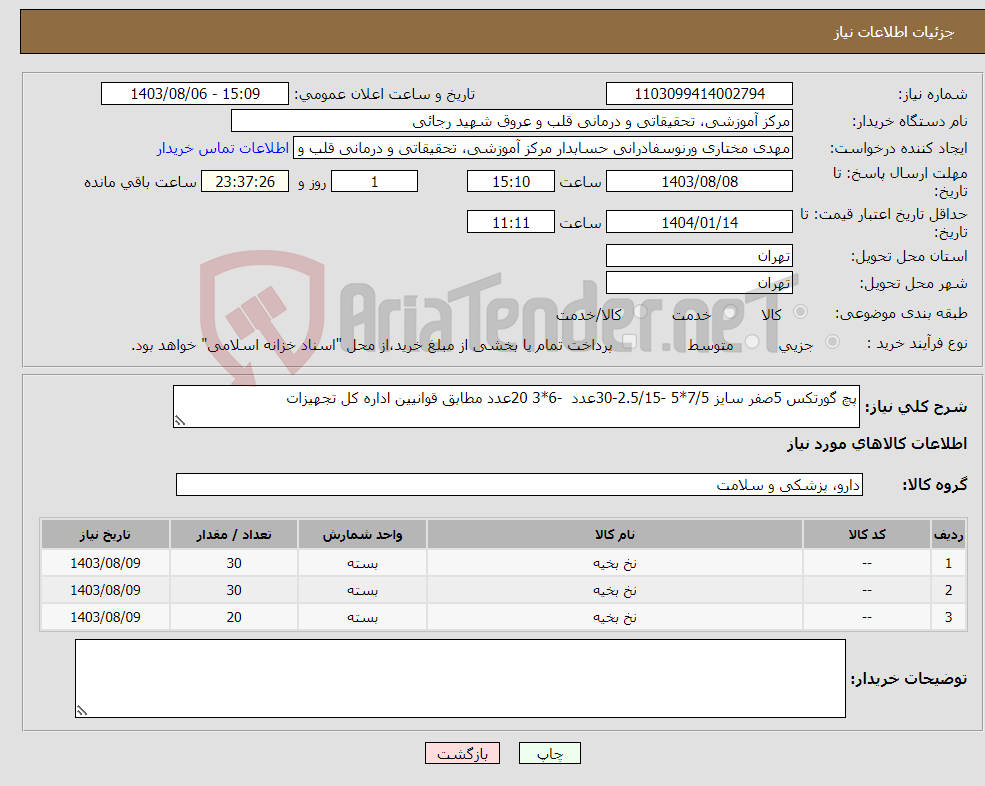Image resolution: width=985 pixels, height=786 pixels.
Task: Click unit بسته in row 2
Action: pyautogui.click(x=362, y=590)
